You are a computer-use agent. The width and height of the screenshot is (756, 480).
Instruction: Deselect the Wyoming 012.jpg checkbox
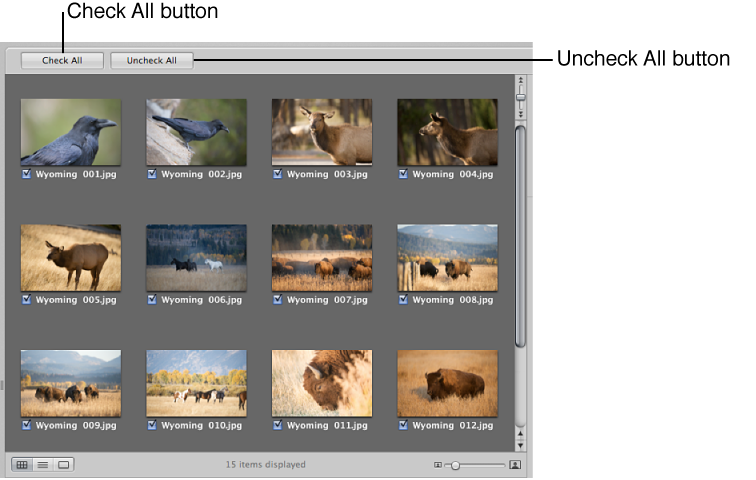403,425
